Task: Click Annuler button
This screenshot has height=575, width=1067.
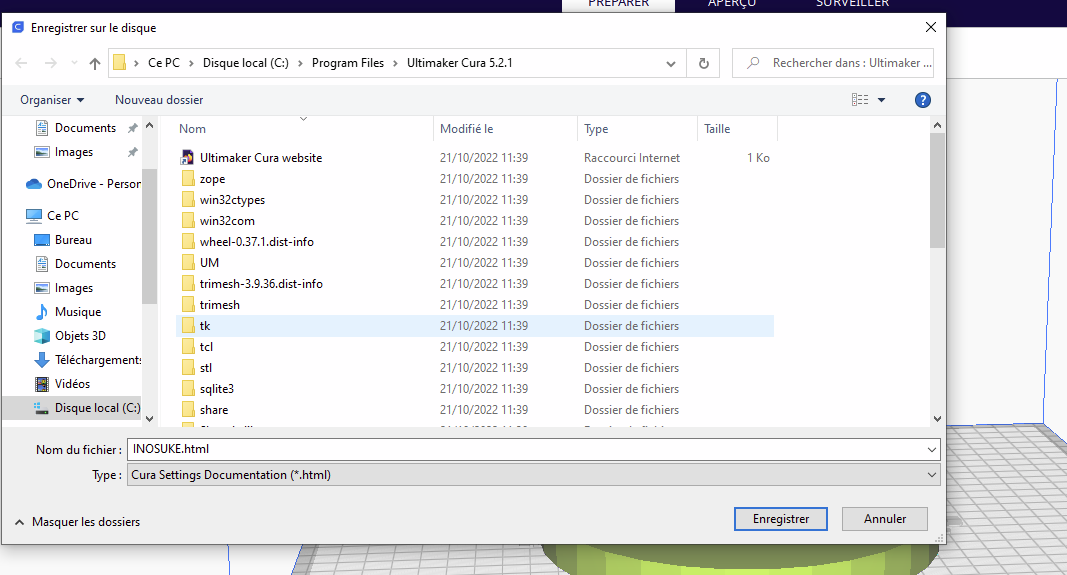Action: click(x=885, y=519)
